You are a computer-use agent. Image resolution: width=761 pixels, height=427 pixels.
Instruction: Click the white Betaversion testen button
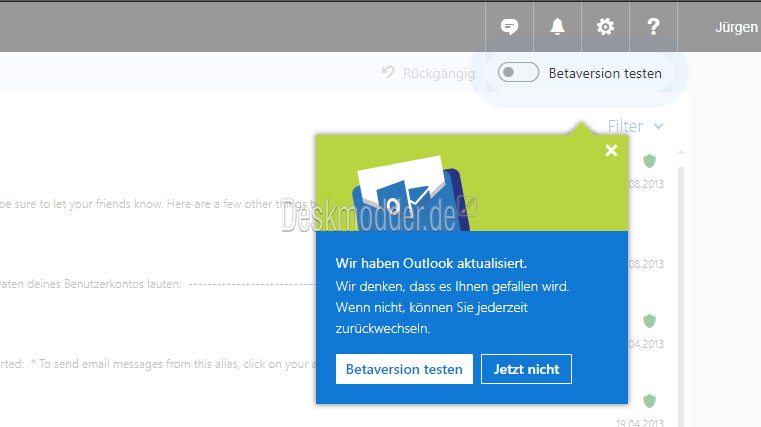(x=404, y=369)
